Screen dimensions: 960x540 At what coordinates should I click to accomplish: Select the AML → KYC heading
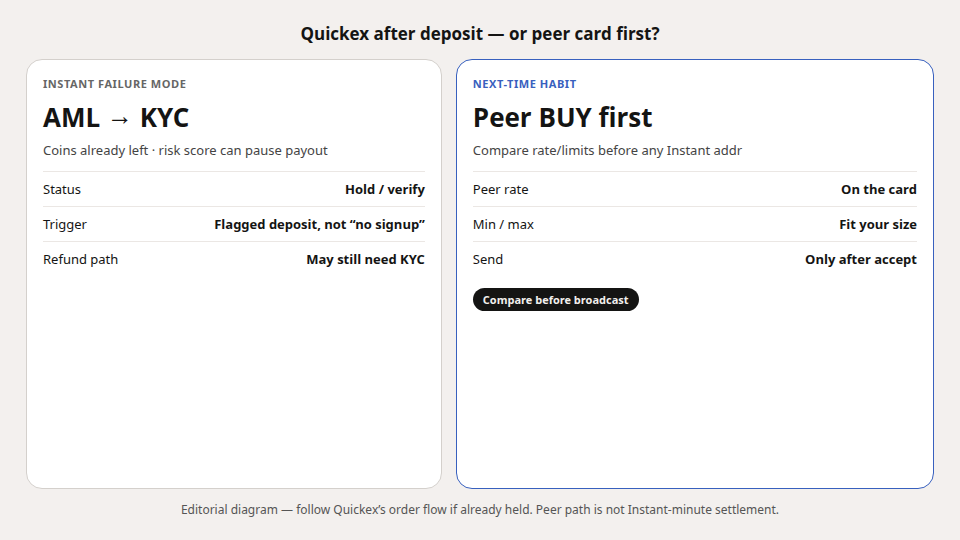(x=116, y=118)
